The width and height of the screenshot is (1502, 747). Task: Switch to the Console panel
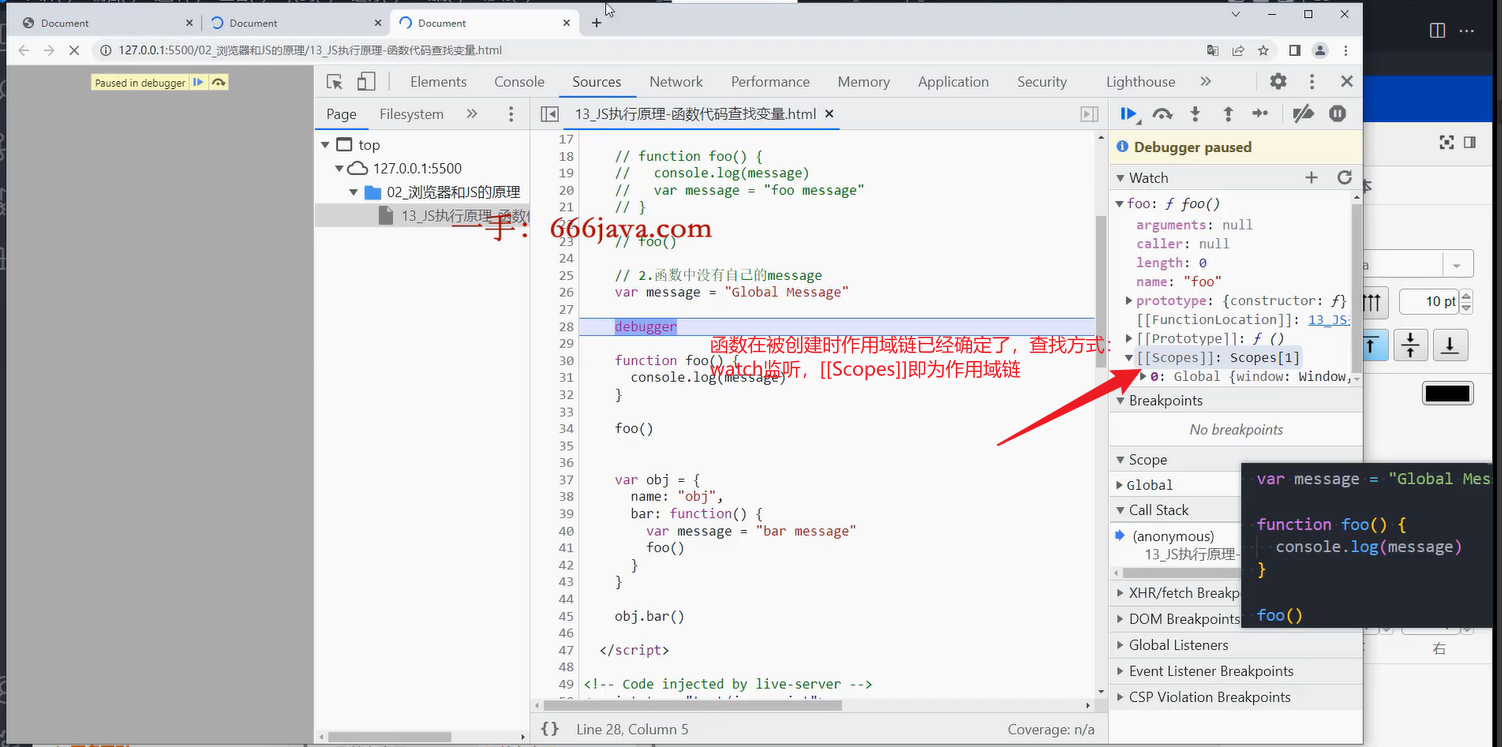pos(519,82)
